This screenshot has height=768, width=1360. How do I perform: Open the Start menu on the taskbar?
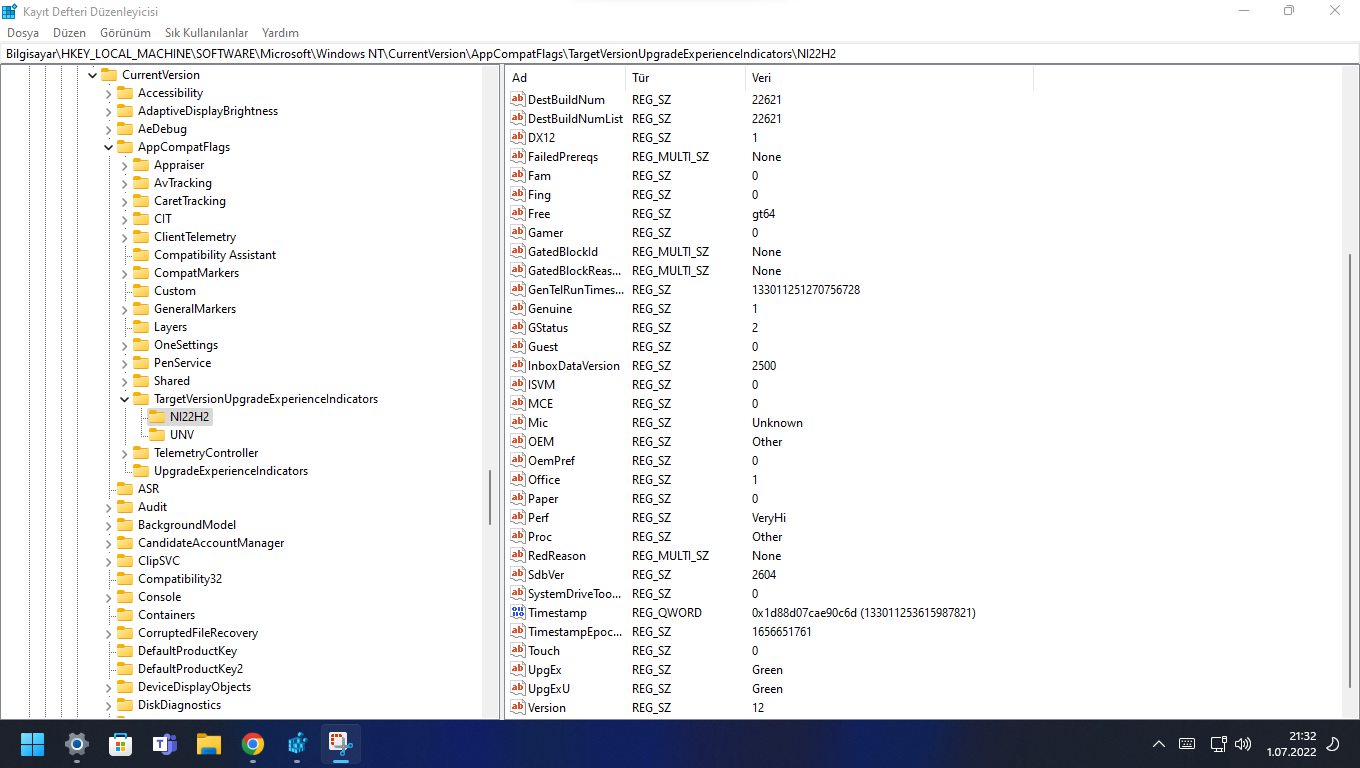pos(32,744)
